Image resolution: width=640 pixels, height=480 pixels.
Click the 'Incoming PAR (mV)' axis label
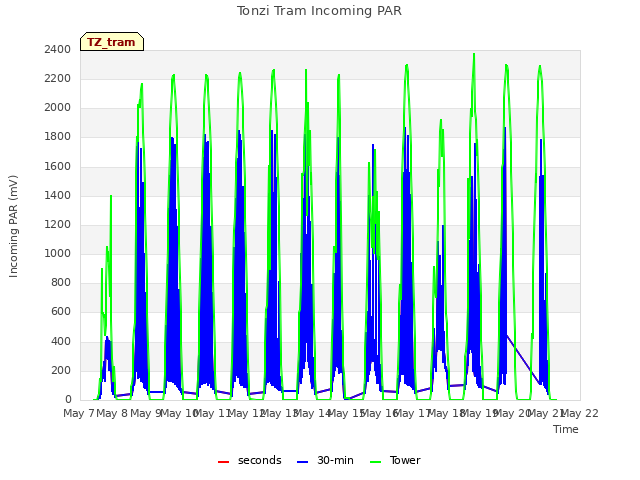[13, 226]
